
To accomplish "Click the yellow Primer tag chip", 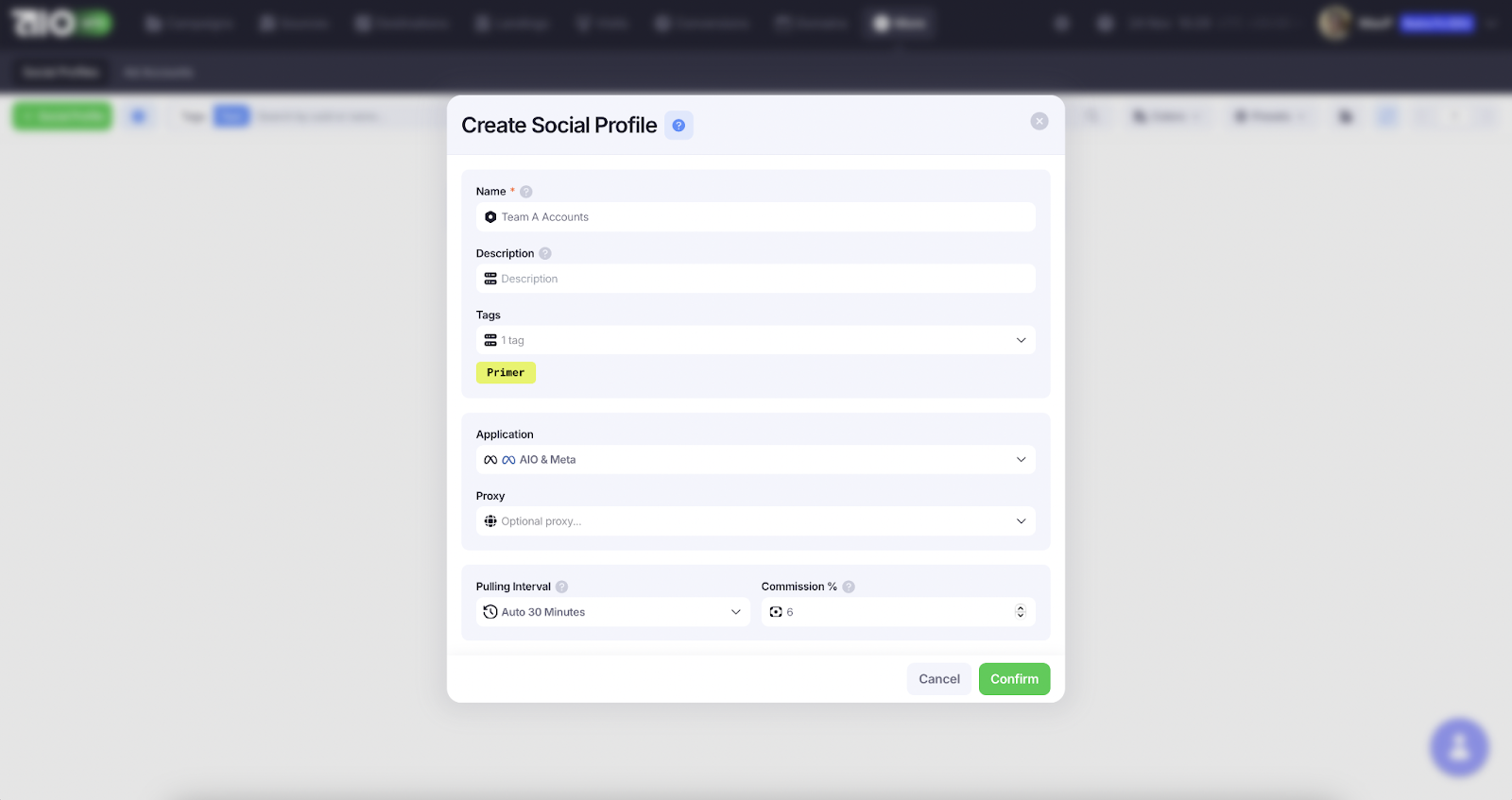I will click(x=506, y=373).
